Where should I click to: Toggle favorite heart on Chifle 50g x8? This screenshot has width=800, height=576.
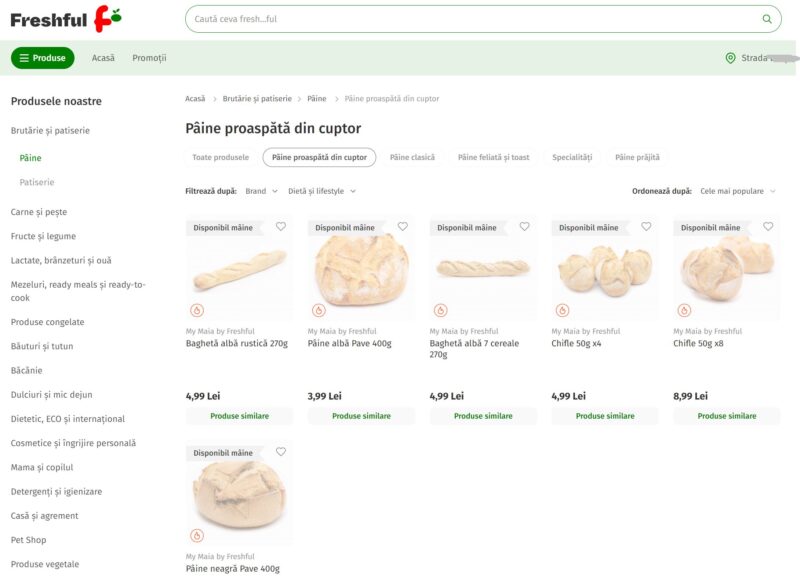[x=768, y=227]
